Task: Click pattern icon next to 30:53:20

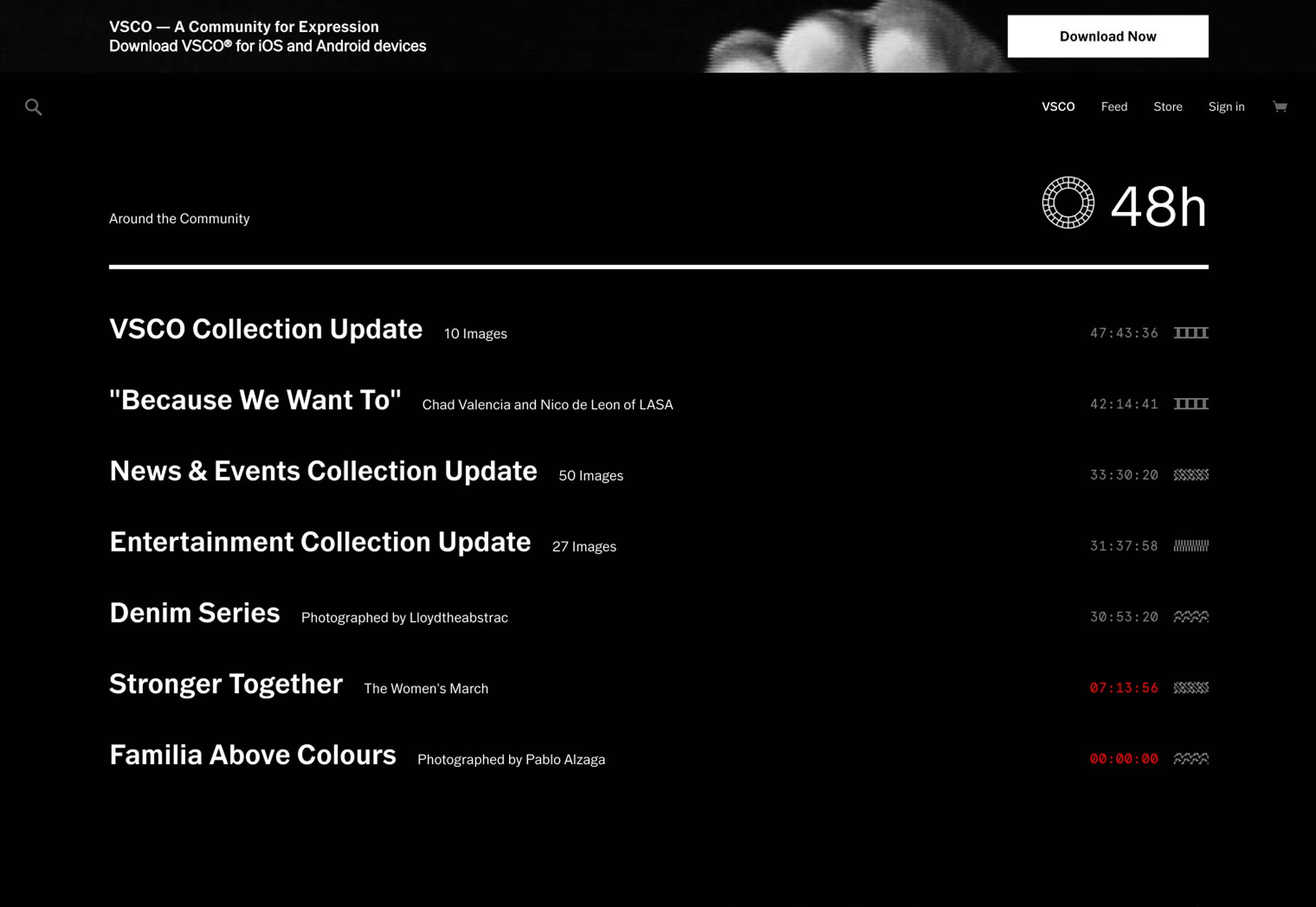Action: pos(1191,617)
